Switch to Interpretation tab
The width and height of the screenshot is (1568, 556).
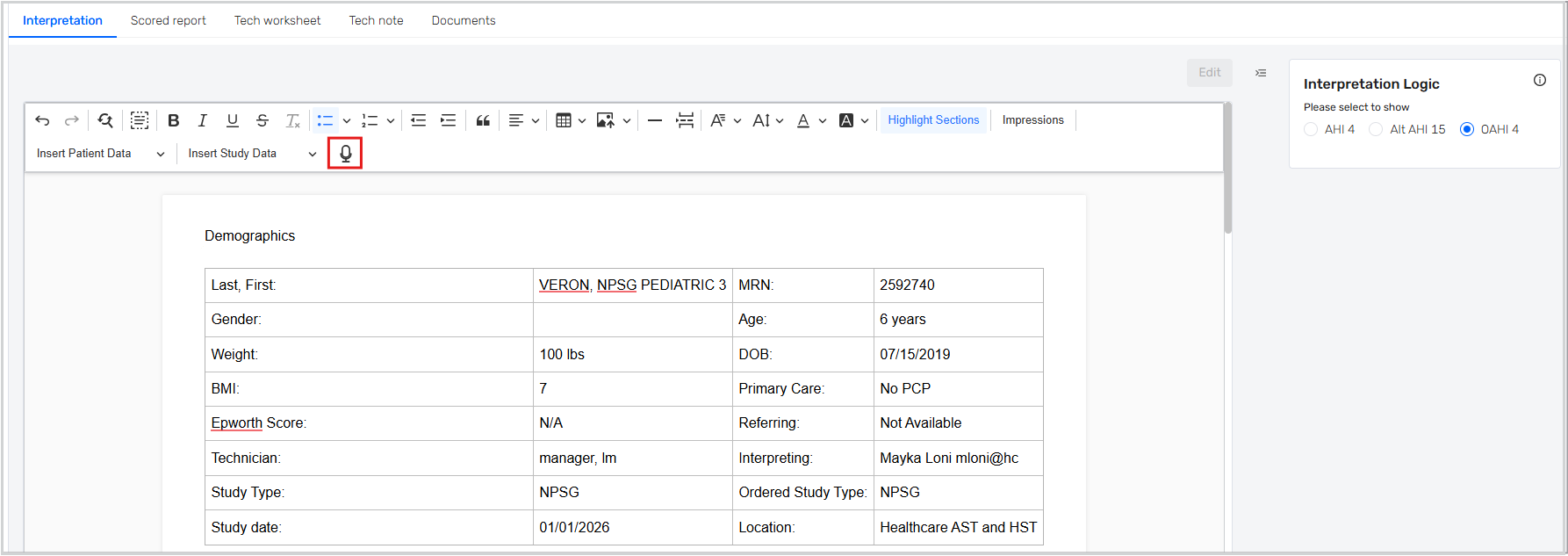[62, 20]
